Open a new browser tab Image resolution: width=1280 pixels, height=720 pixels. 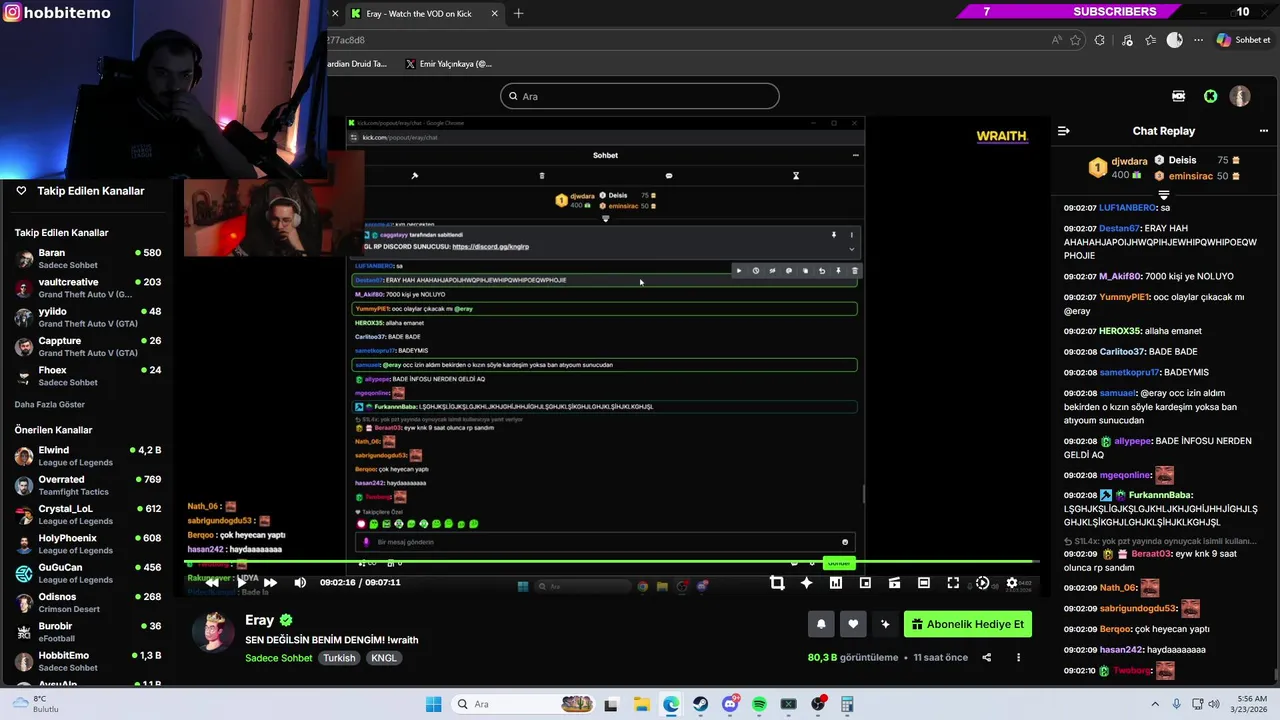(518, 14)
